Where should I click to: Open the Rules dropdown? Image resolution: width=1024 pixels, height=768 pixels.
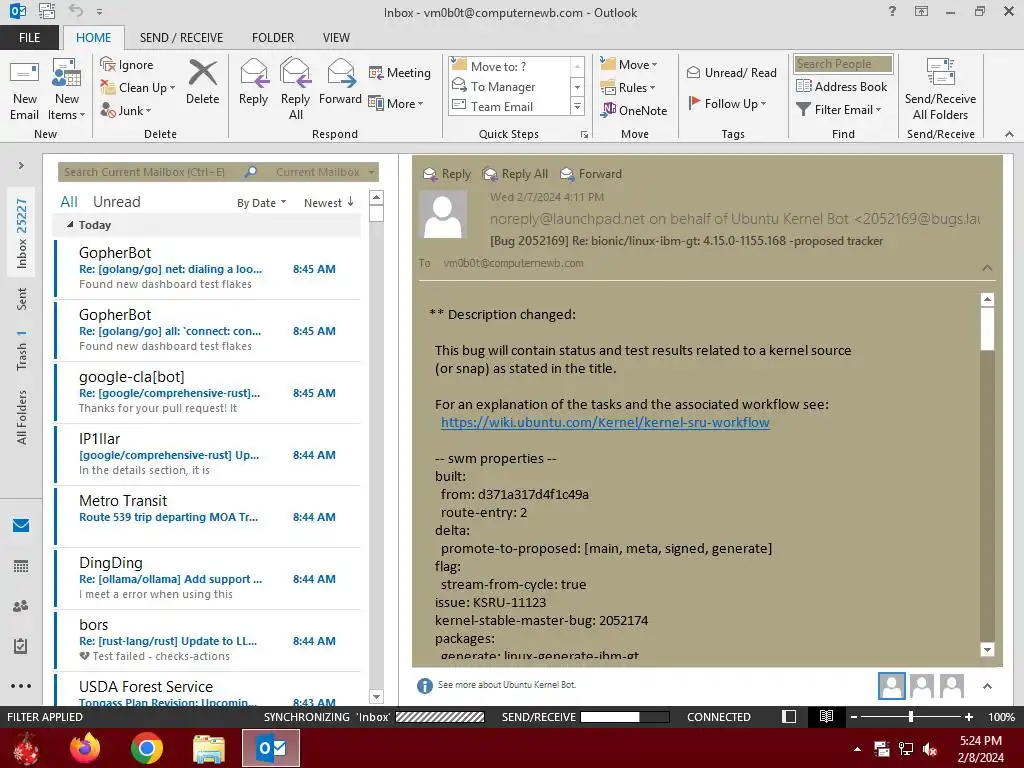tap(628, 87)
